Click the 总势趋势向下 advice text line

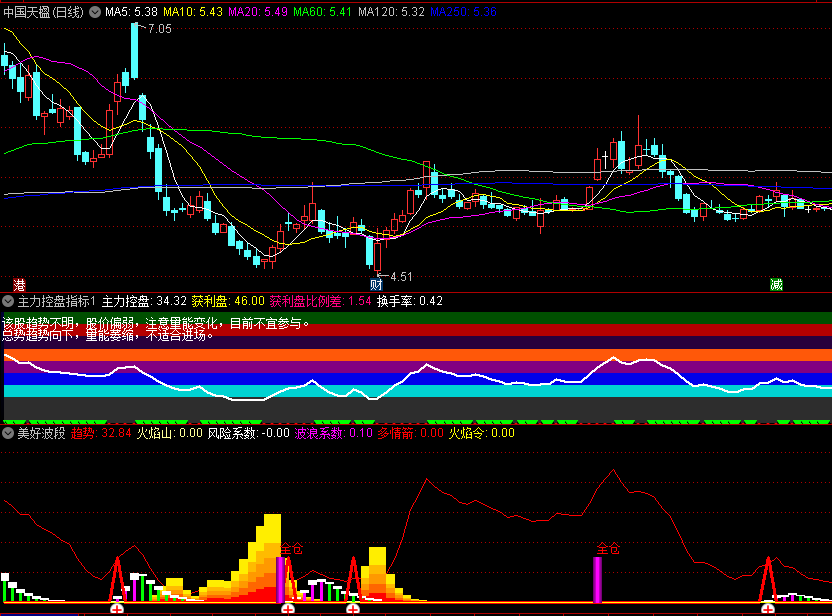click(108, 335)
